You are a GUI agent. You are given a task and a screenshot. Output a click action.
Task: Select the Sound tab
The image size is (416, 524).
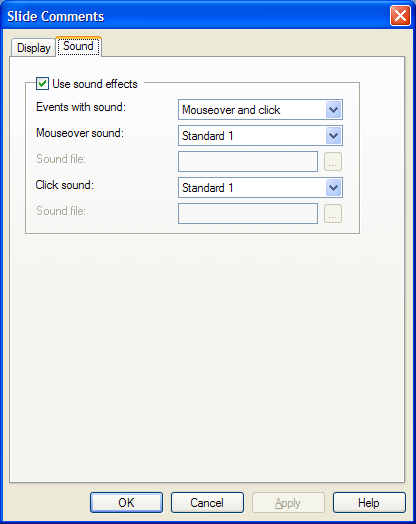point(79,46)
